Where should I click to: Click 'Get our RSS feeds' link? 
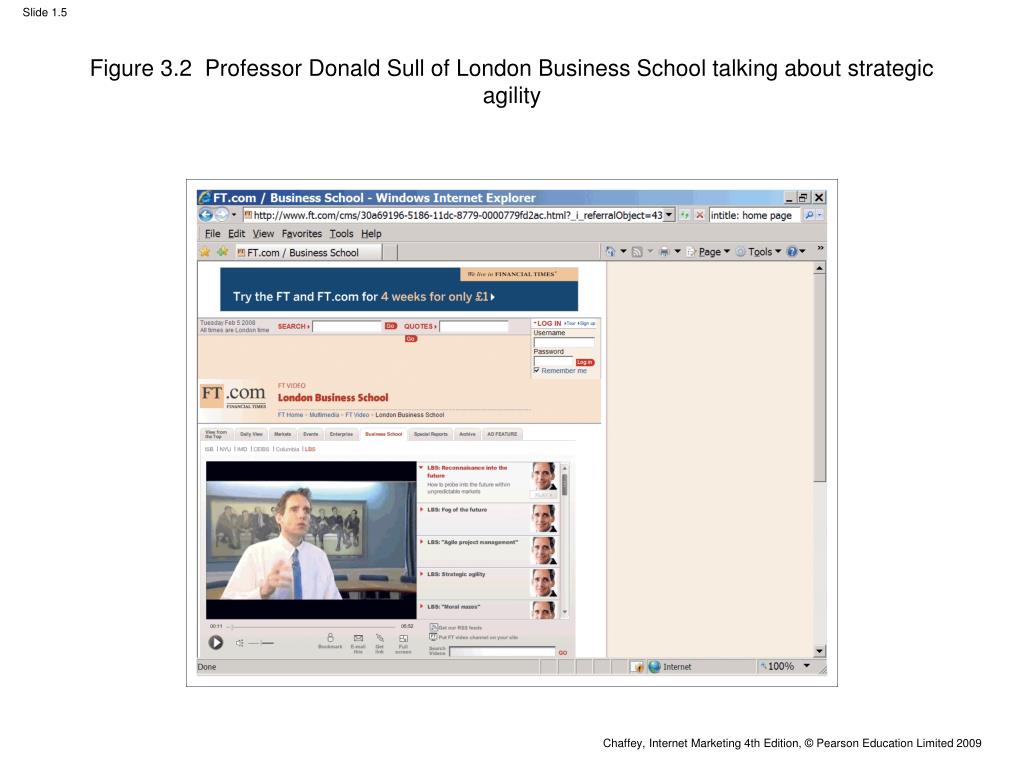tap(456, 628)
